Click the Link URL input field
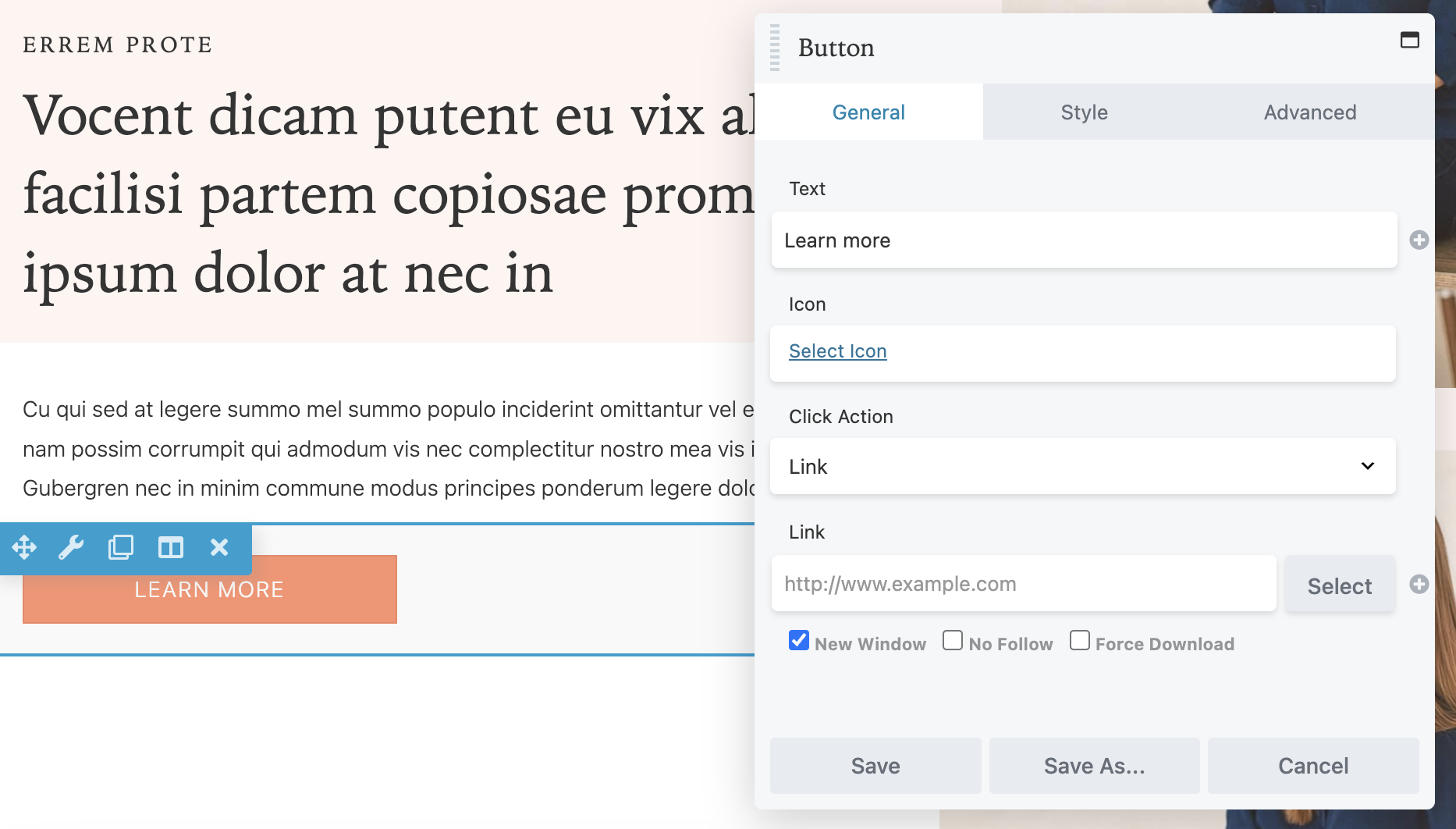Screen dimensions: 1456x829 pyautogui.click(x=1023, y=584)
